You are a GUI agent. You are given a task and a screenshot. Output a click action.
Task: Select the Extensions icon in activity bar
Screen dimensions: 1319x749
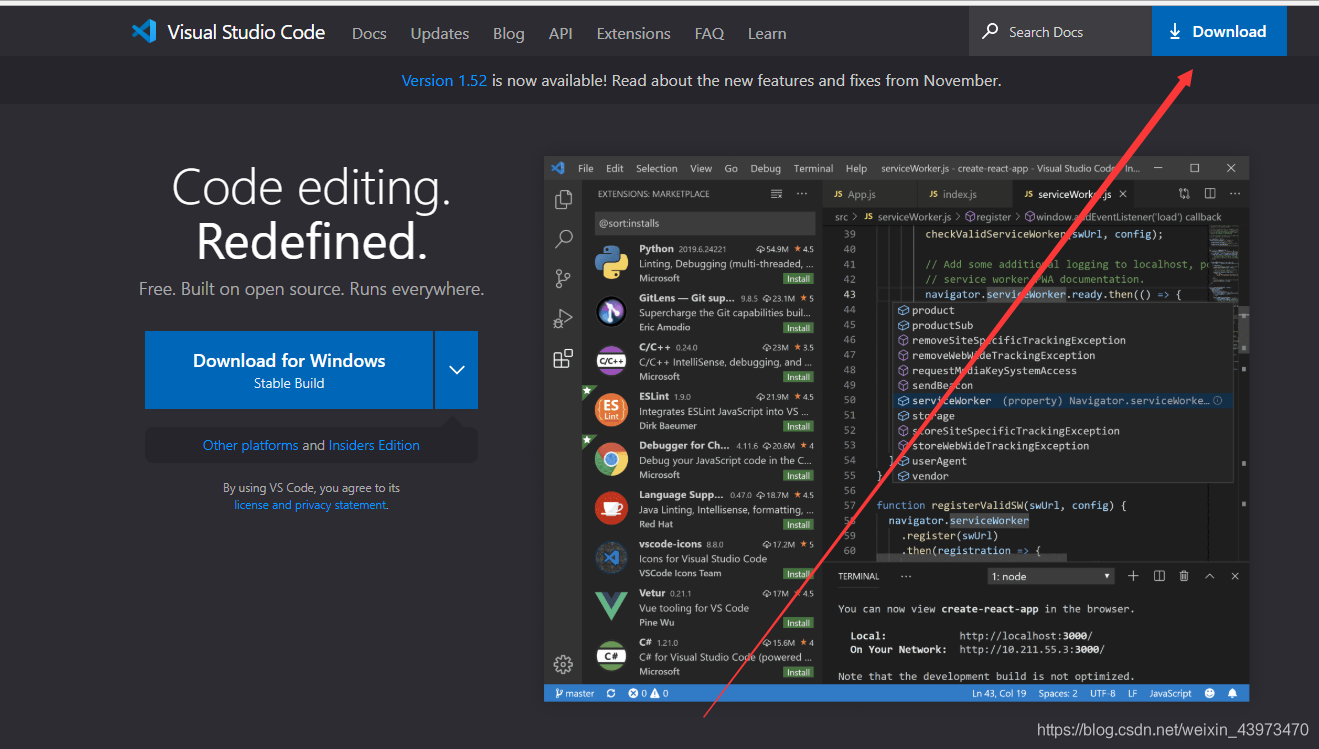(564, 359)
